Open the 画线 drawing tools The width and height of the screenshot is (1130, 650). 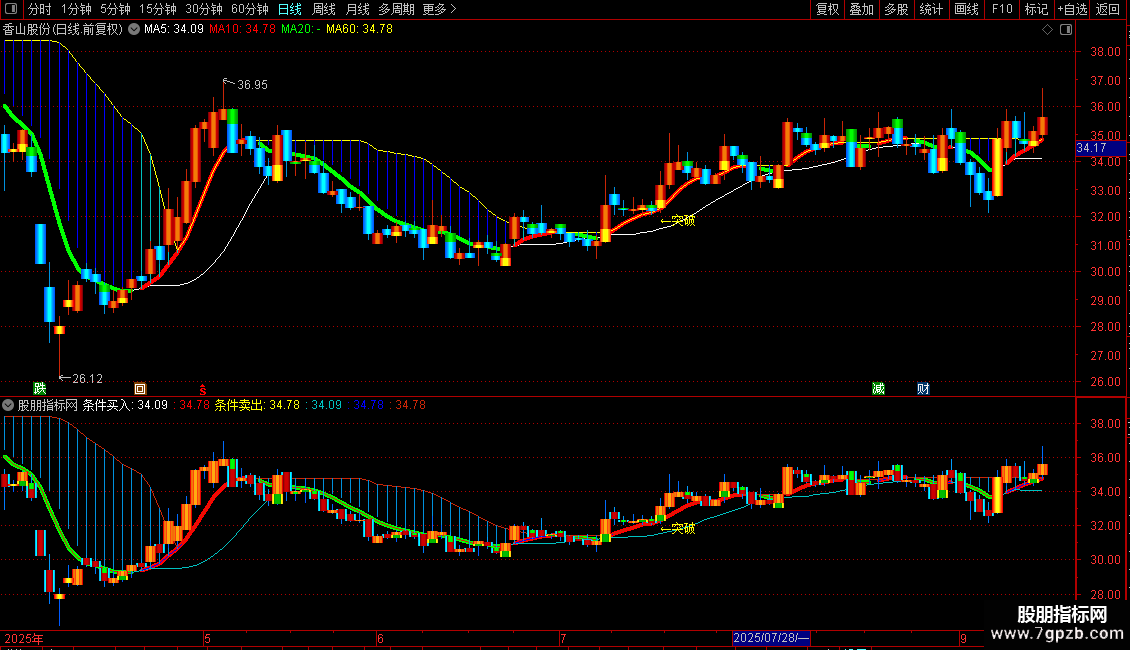click(966, 9)
